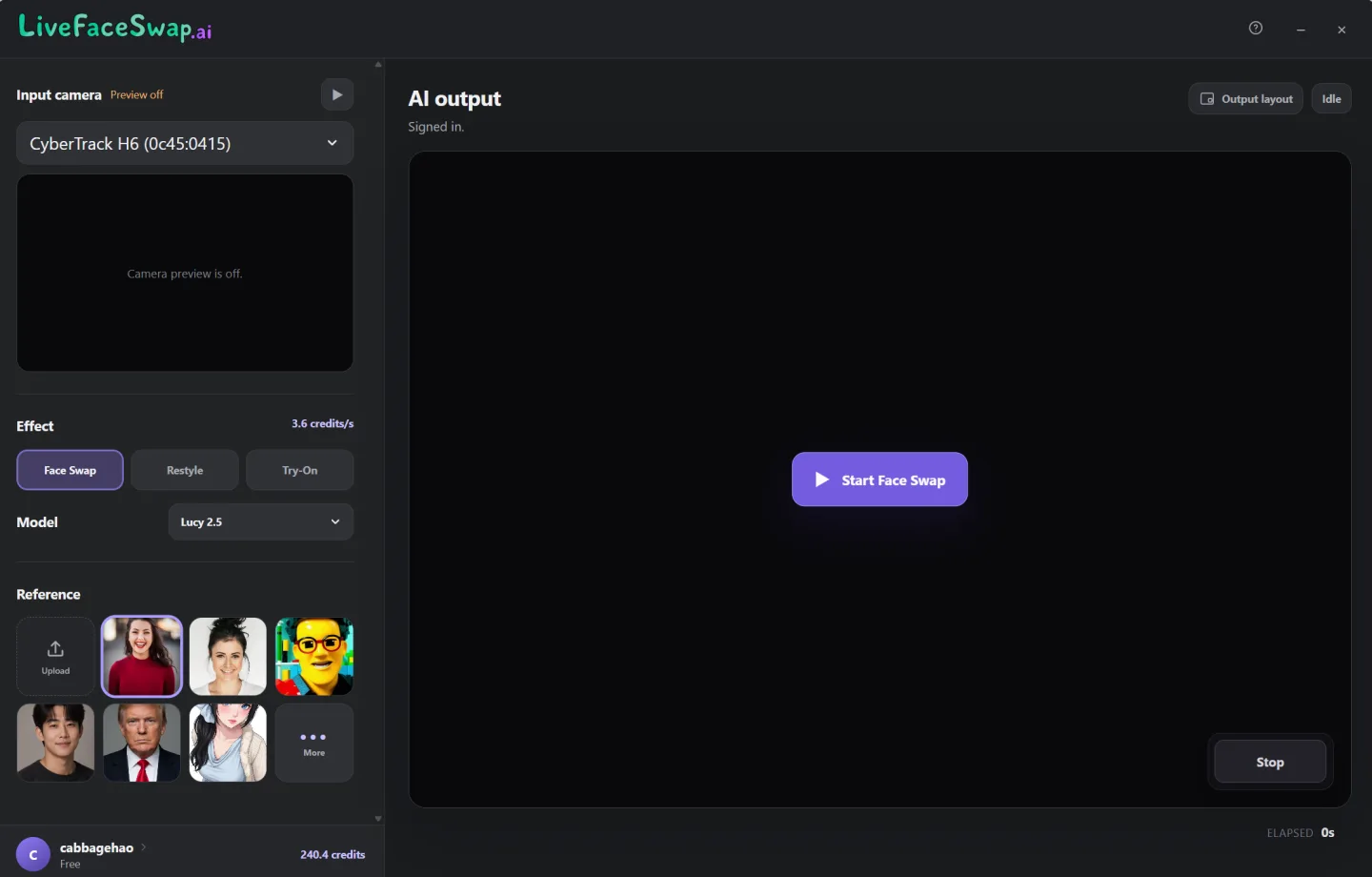1372x877 pixels.
Task: Switch to the Restyle effect tab
Action: tap(185, 470)
